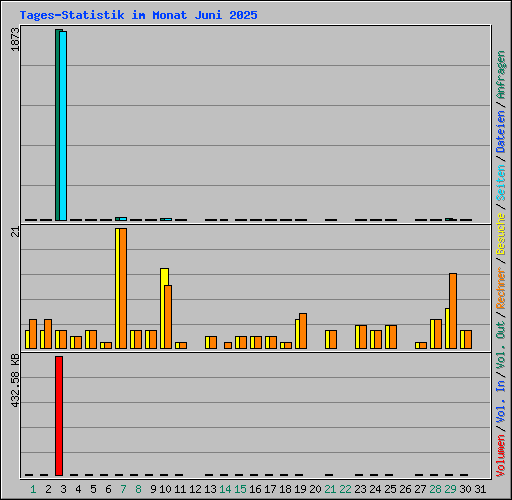Click the Dateien legend label
This screenshot has width=512, height=500.
point(501,132)
